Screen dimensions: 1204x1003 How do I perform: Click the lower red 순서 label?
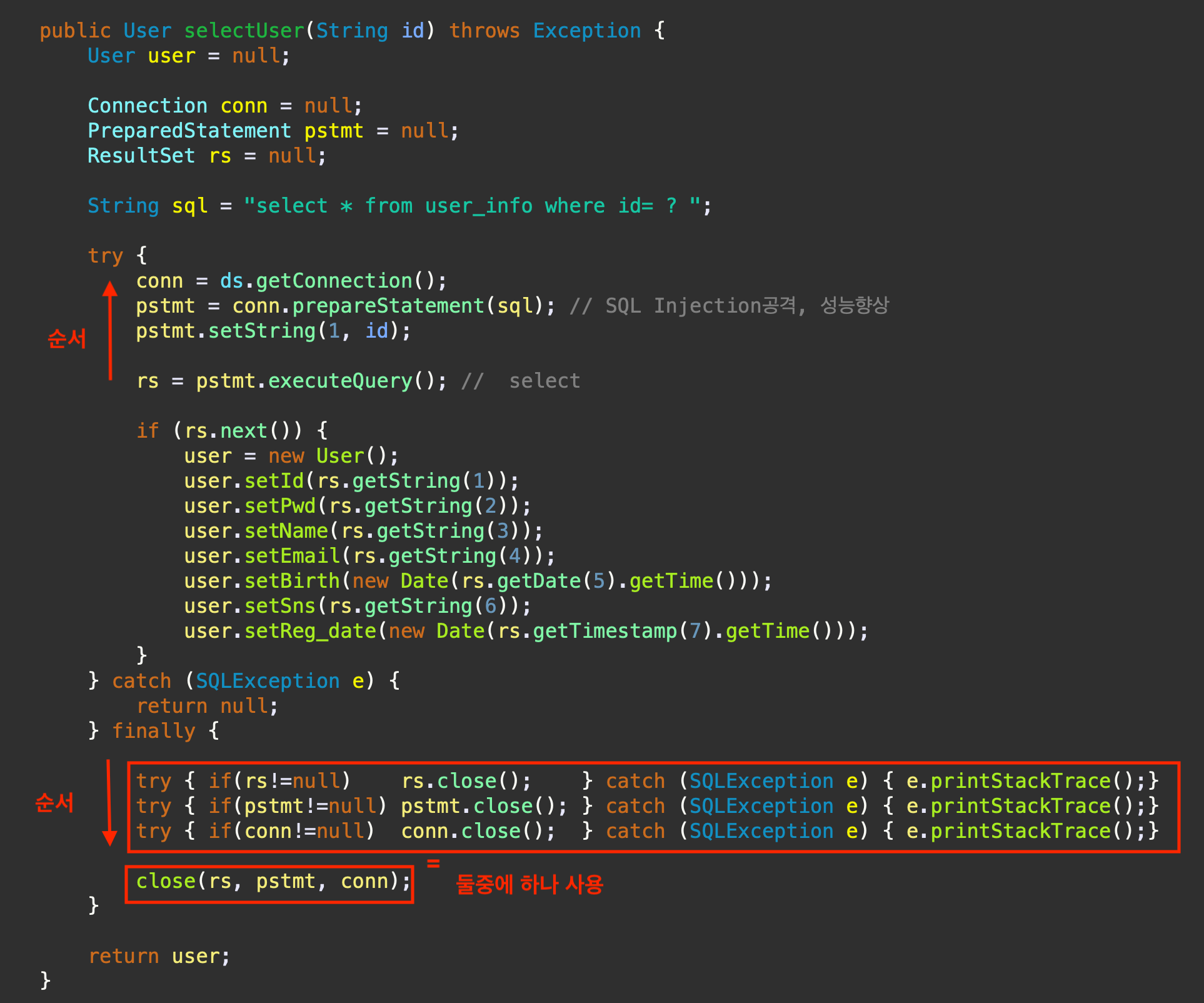click(55, 802)
